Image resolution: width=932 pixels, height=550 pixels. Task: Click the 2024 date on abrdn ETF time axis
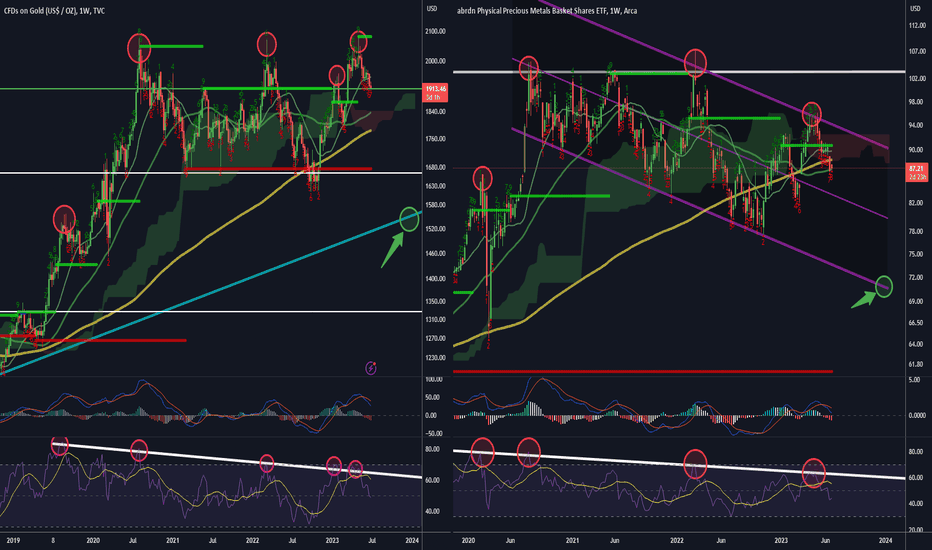click(x=885, y=540)
